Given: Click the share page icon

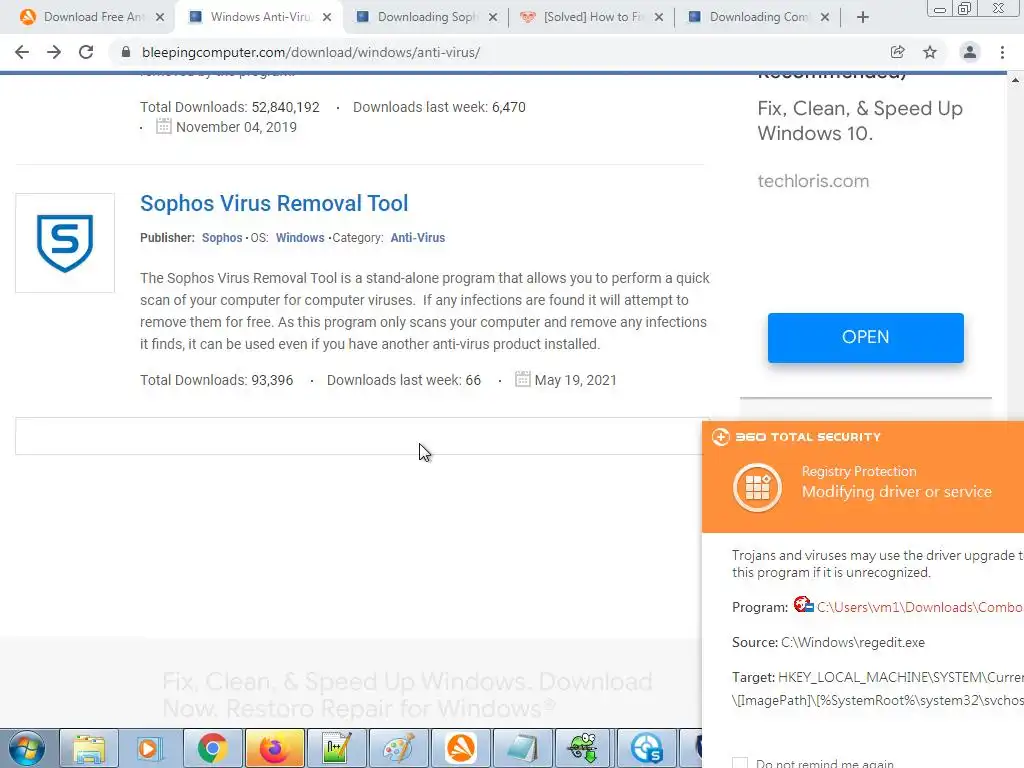Looking at the screenshot, I should (x=897, y=52).
